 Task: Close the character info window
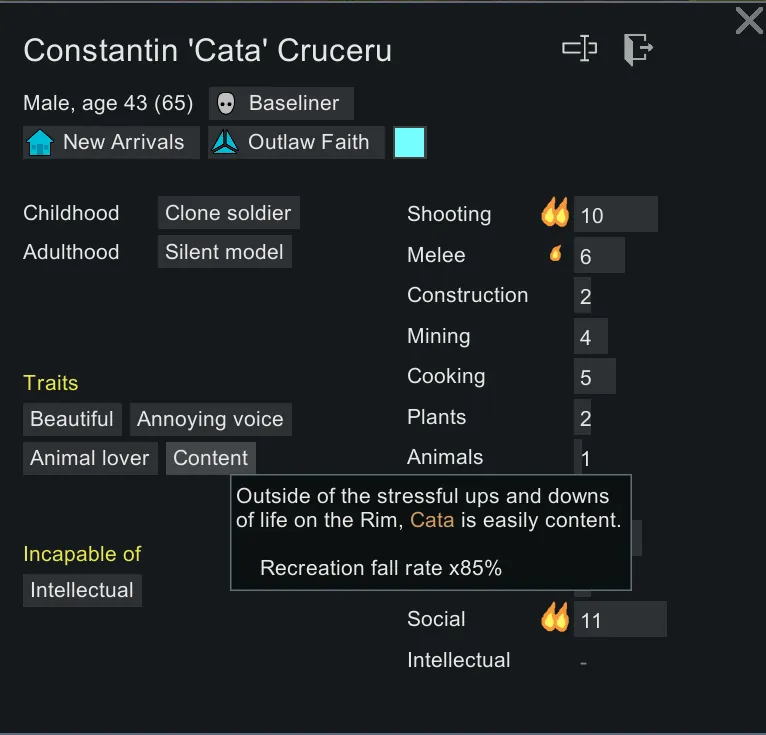click(x=749, y=21)
